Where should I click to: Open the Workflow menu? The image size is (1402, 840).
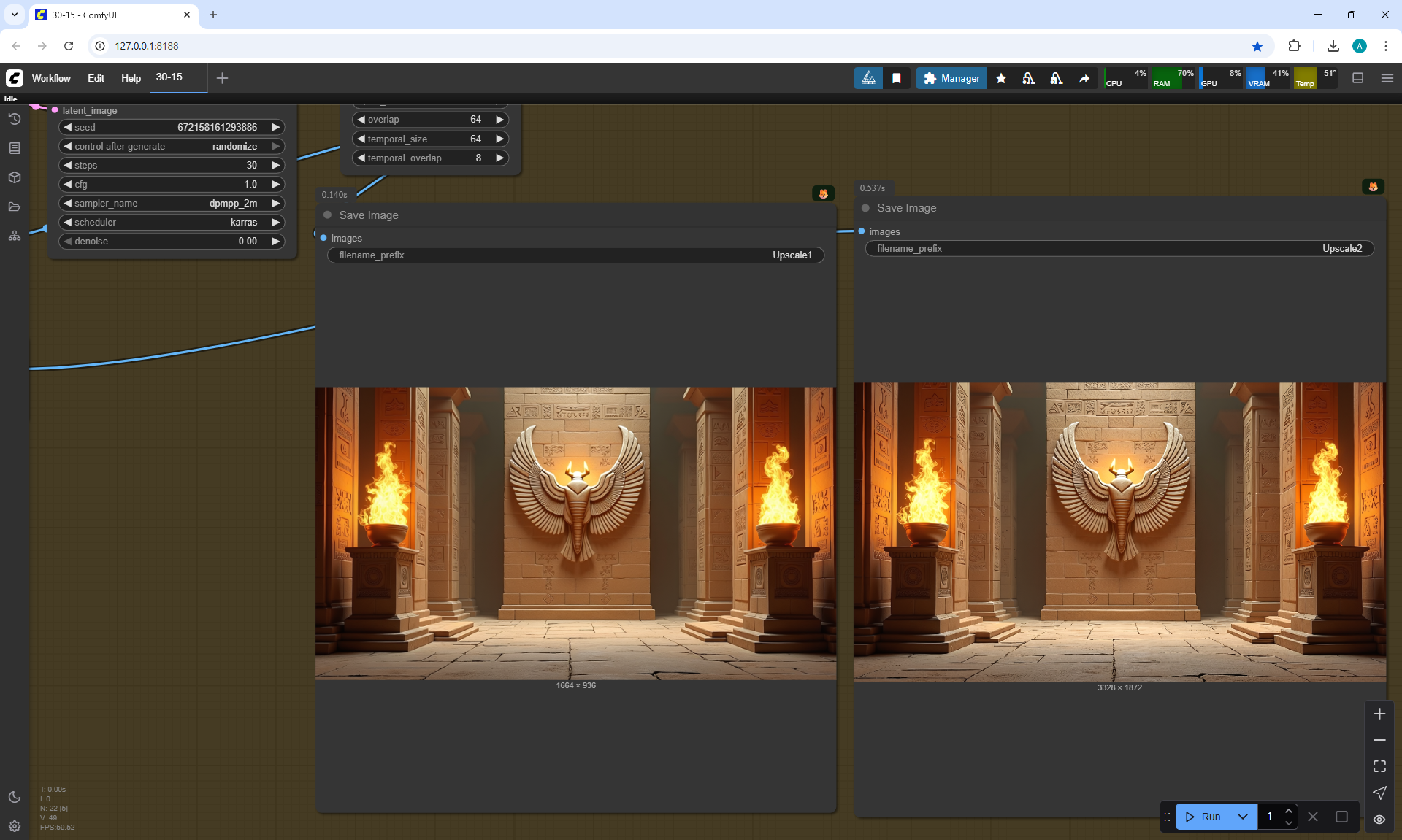tap(51, 78)
